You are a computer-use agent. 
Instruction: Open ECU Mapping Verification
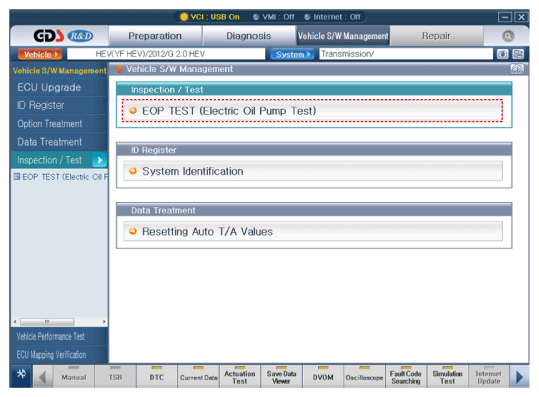(59, 355)
